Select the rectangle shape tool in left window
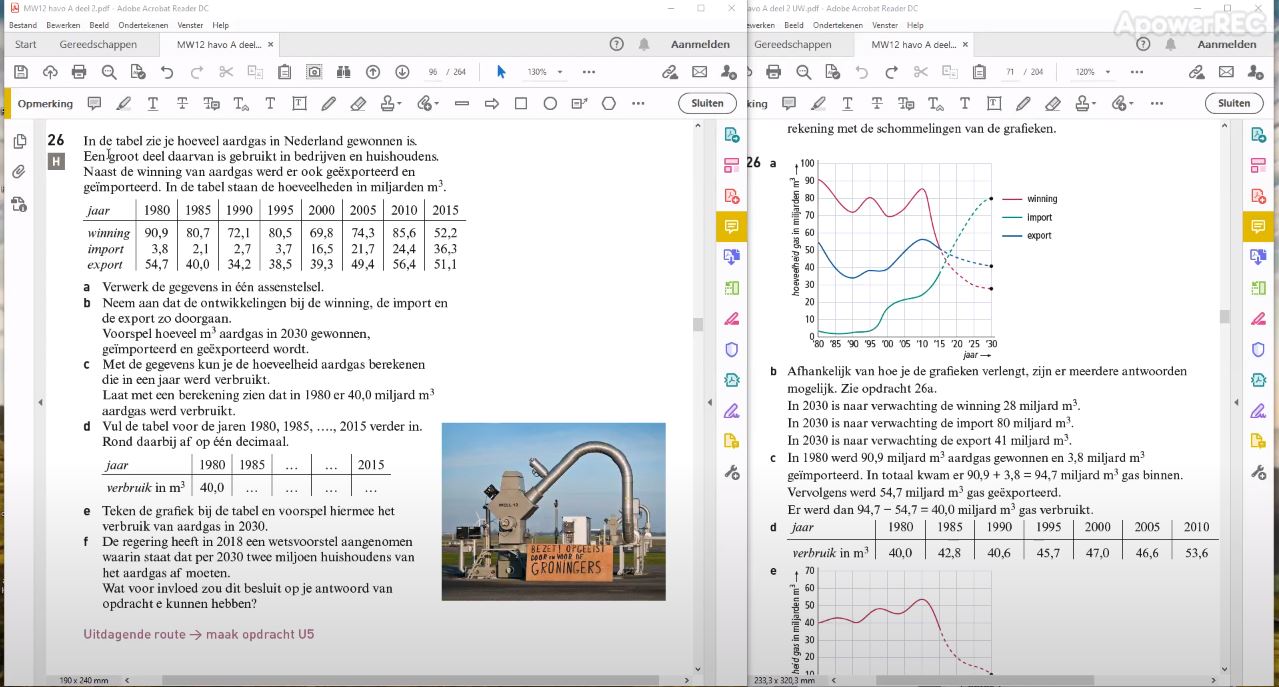The width and height of the screenshot is (1279, 687). point(521,103)
